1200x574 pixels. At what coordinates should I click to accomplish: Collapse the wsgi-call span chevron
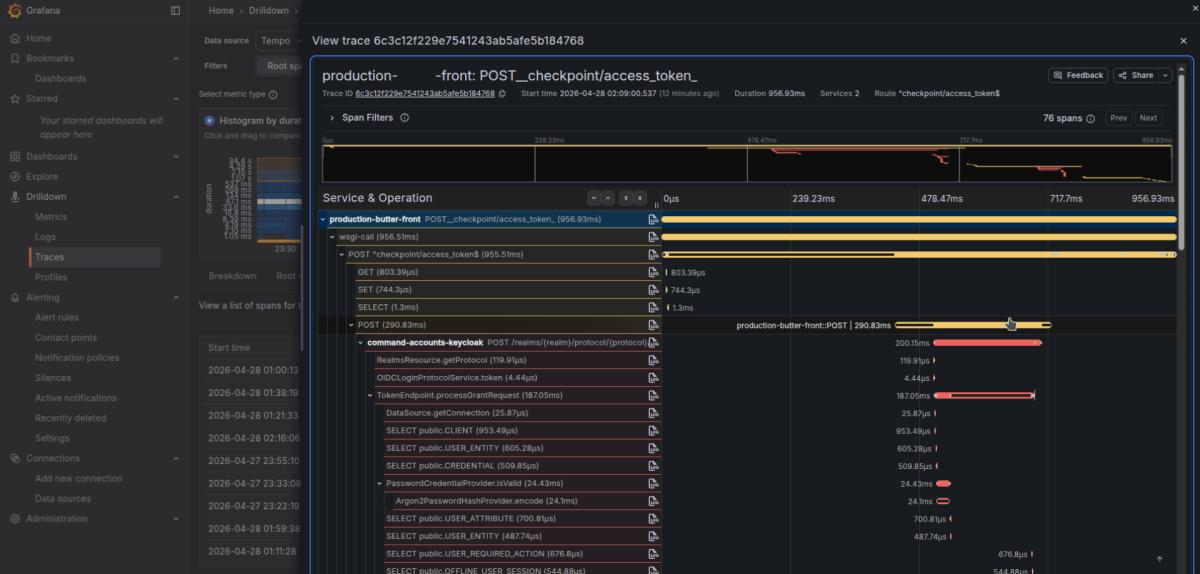[x=333, y=237]
